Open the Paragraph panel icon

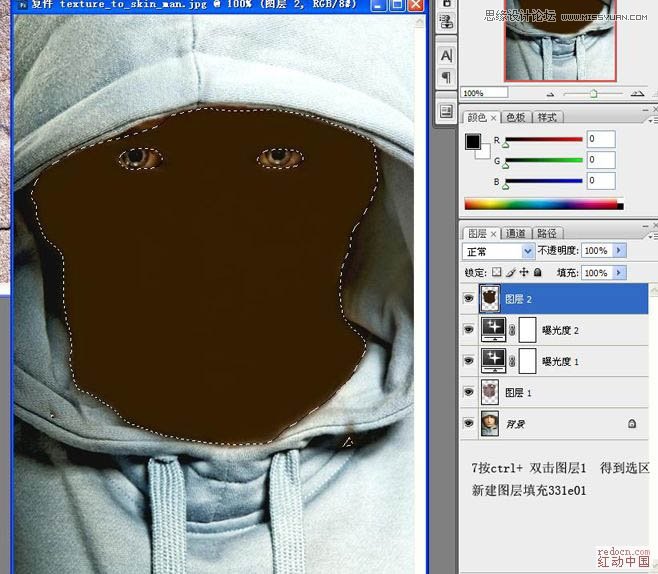(446, 77)
